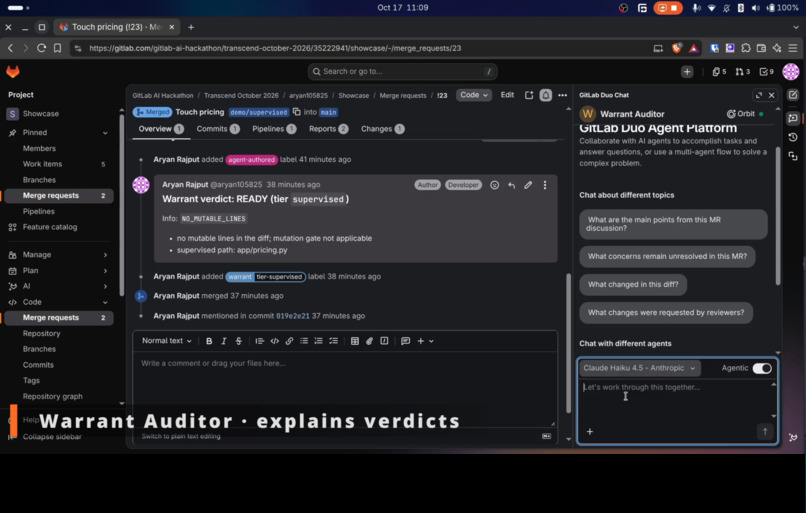The width and height of the screenshot is (806, 513).
Task: Add a numbered list to comment
Action: 319,341
